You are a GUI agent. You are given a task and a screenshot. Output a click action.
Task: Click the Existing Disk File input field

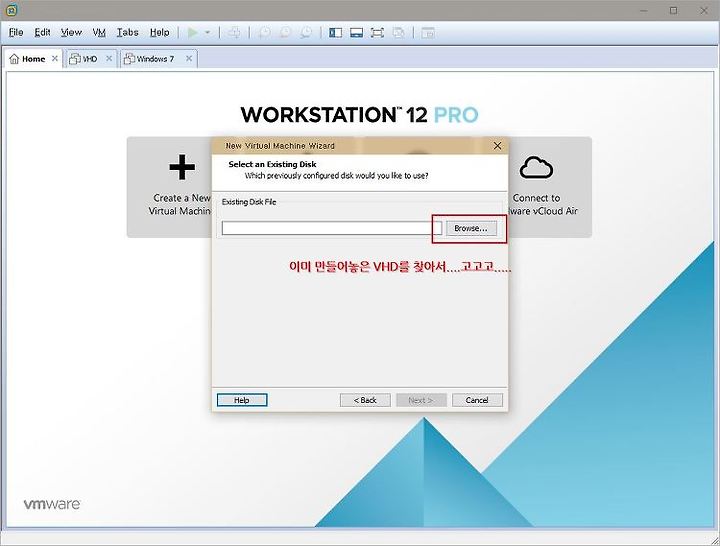(332, 228)
